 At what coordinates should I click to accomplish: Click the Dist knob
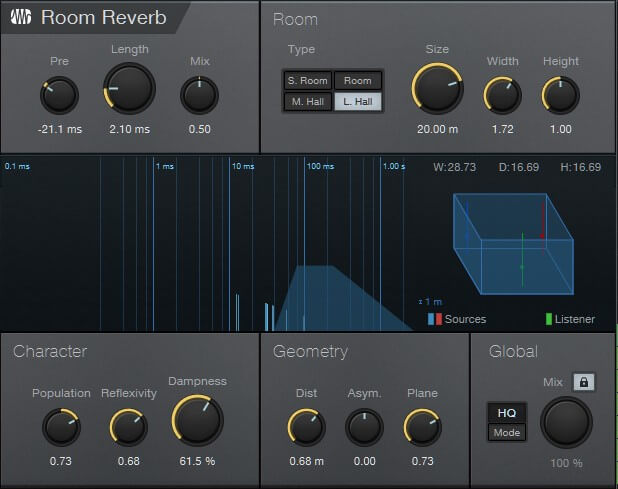coord(306,427)
